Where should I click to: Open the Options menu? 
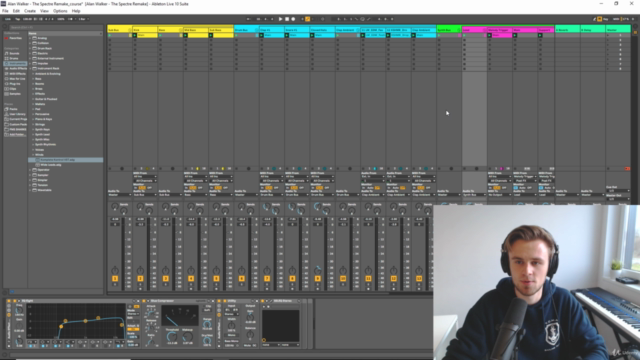(60, 11)
